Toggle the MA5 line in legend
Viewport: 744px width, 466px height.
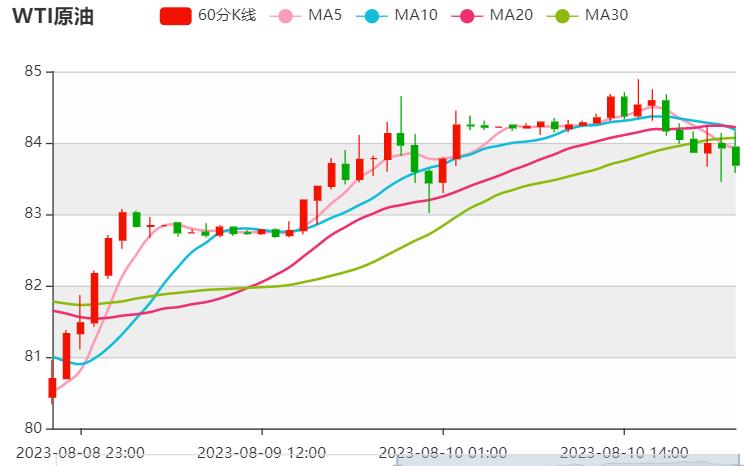[x=306, y=15]
